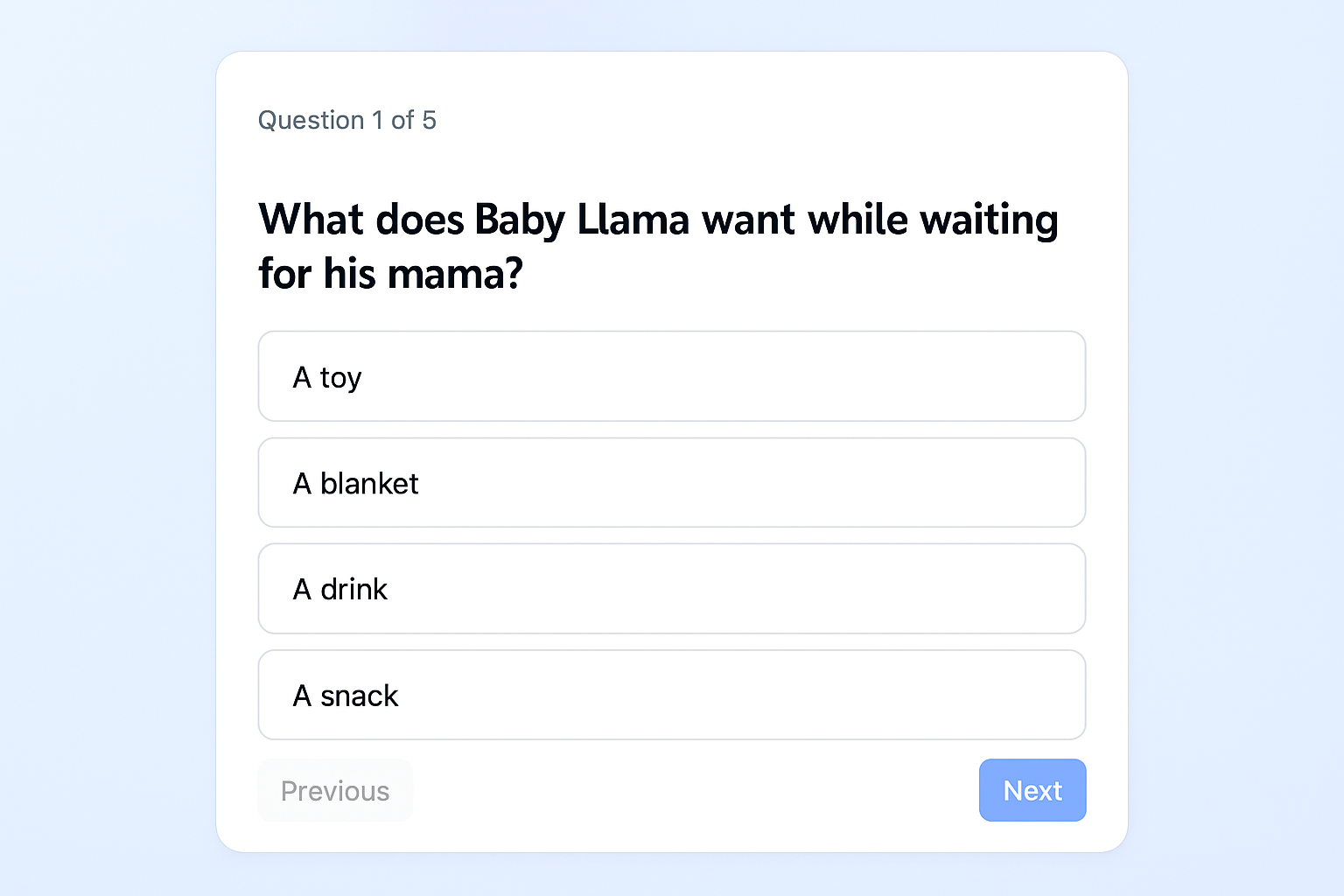Answer the question with 'A drink'
Image resolution: width=1344 pixels, height=896 pixels.
point(672,589)
